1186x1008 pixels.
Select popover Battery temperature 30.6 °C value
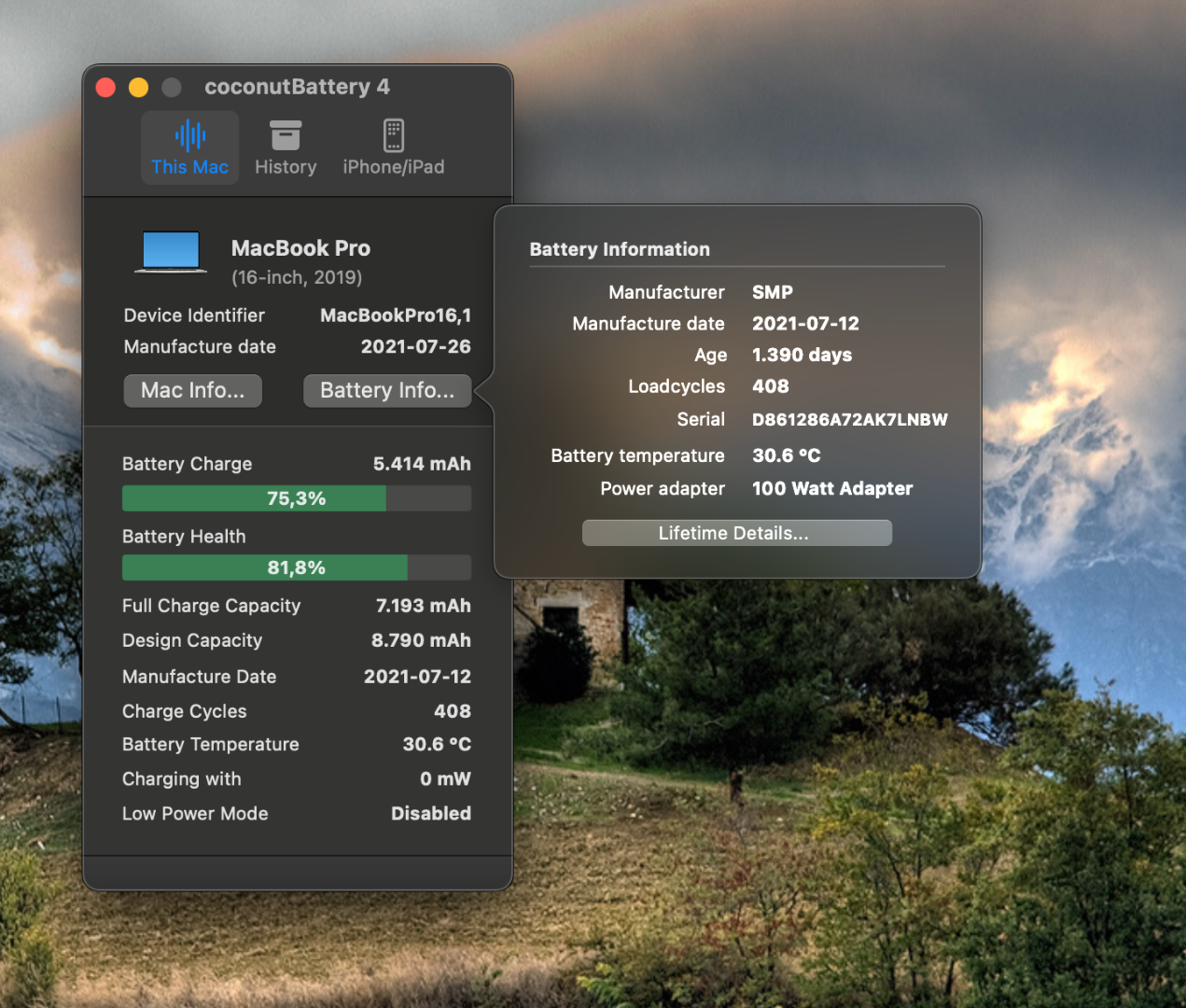pyautogui.click(x=787, y=455)
